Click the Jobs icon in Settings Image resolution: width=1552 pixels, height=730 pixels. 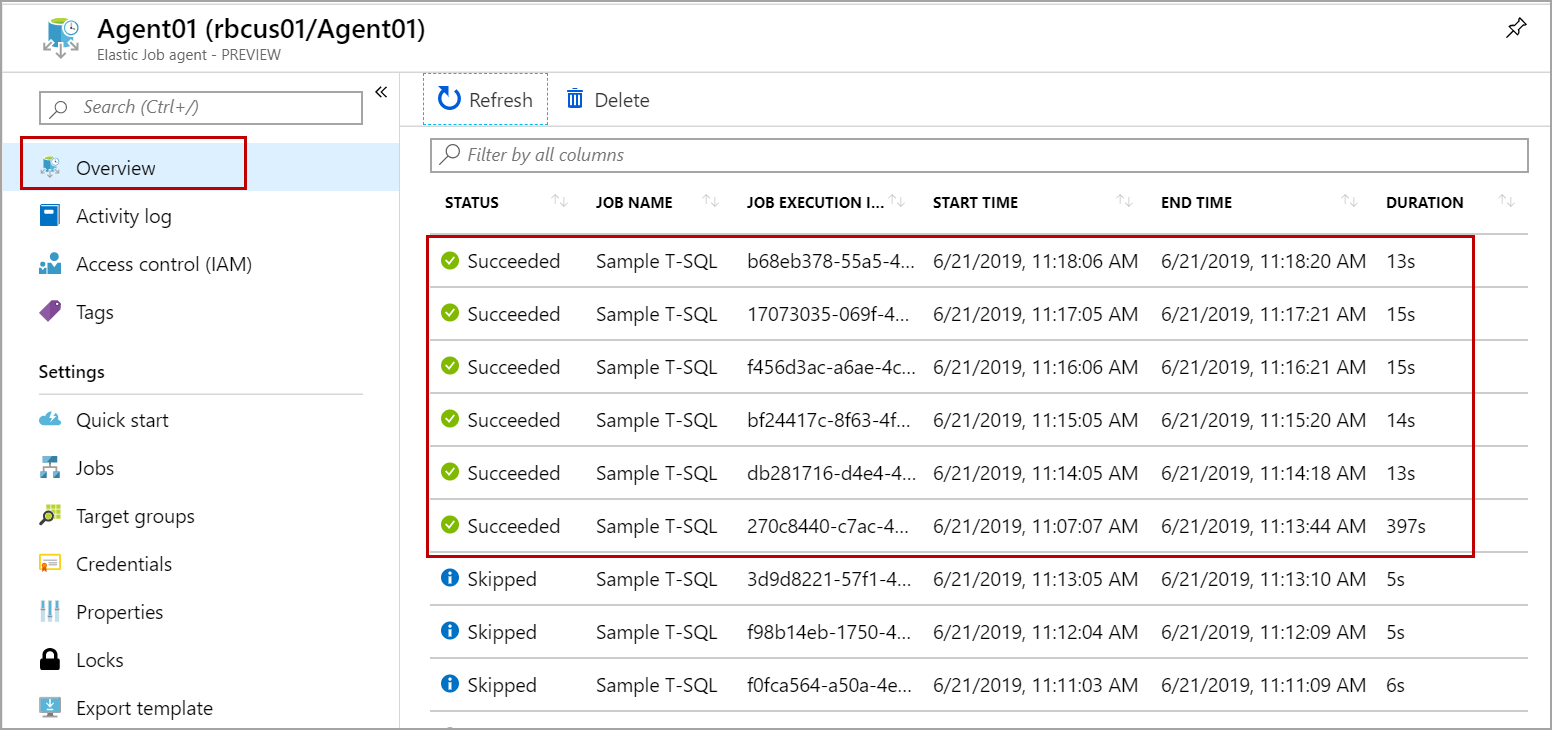click(x=50, y=468)
